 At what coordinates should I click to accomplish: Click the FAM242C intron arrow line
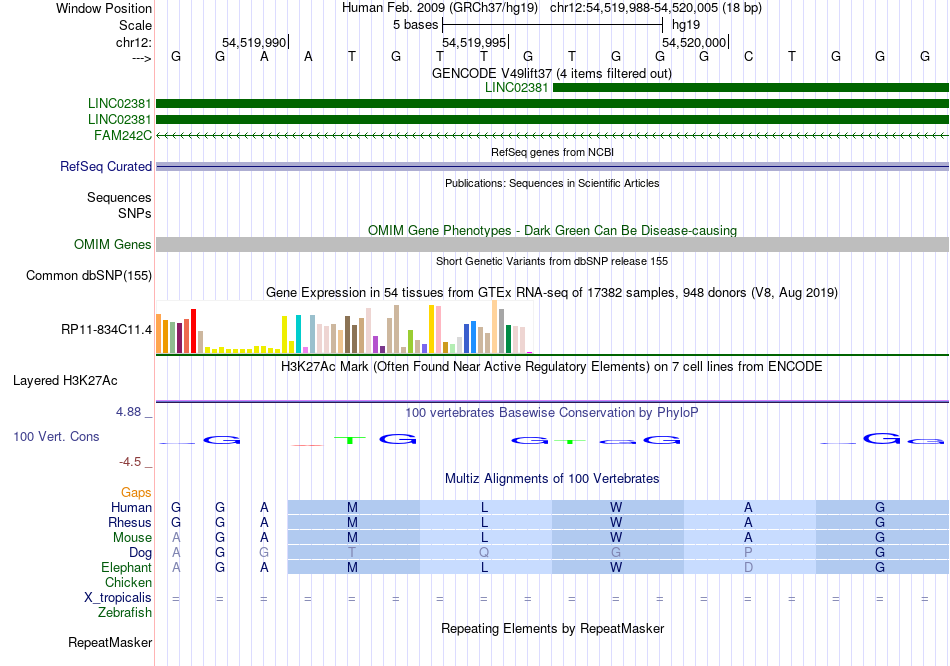552,136
